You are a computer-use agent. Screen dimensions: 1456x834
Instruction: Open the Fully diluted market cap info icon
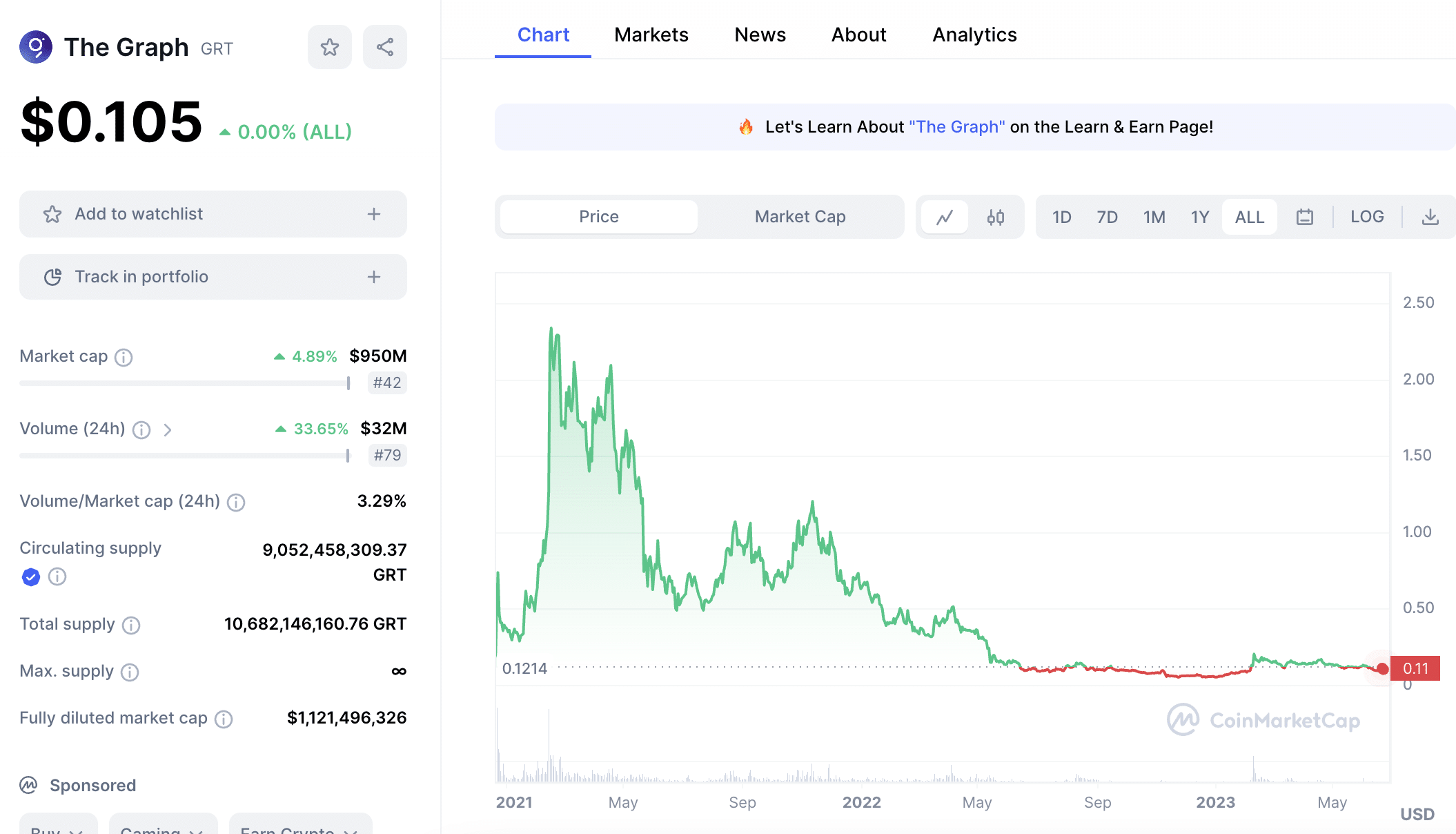click(x=224, y=719)
